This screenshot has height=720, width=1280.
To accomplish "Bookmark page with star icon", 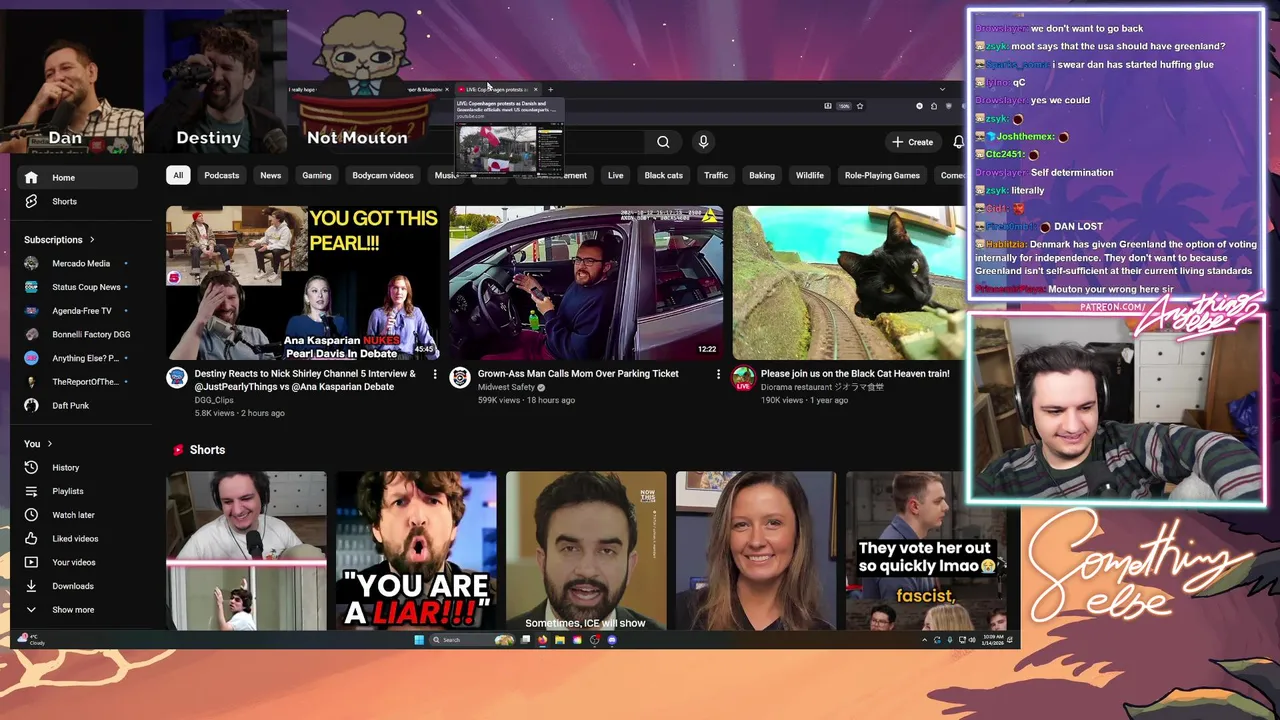I will [859, 106].
